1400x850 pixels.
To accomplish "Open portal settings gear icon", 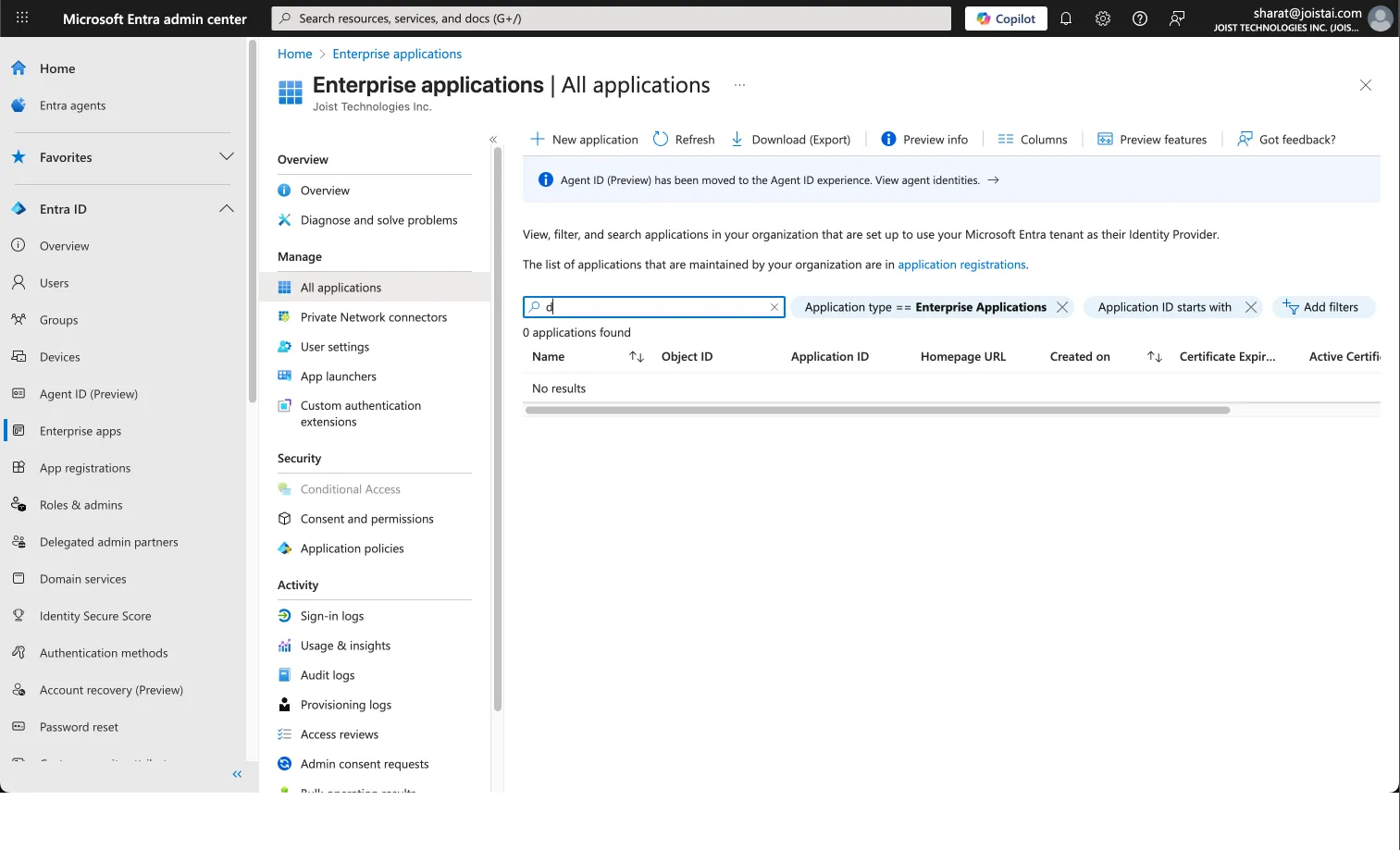I will 1103,18.
